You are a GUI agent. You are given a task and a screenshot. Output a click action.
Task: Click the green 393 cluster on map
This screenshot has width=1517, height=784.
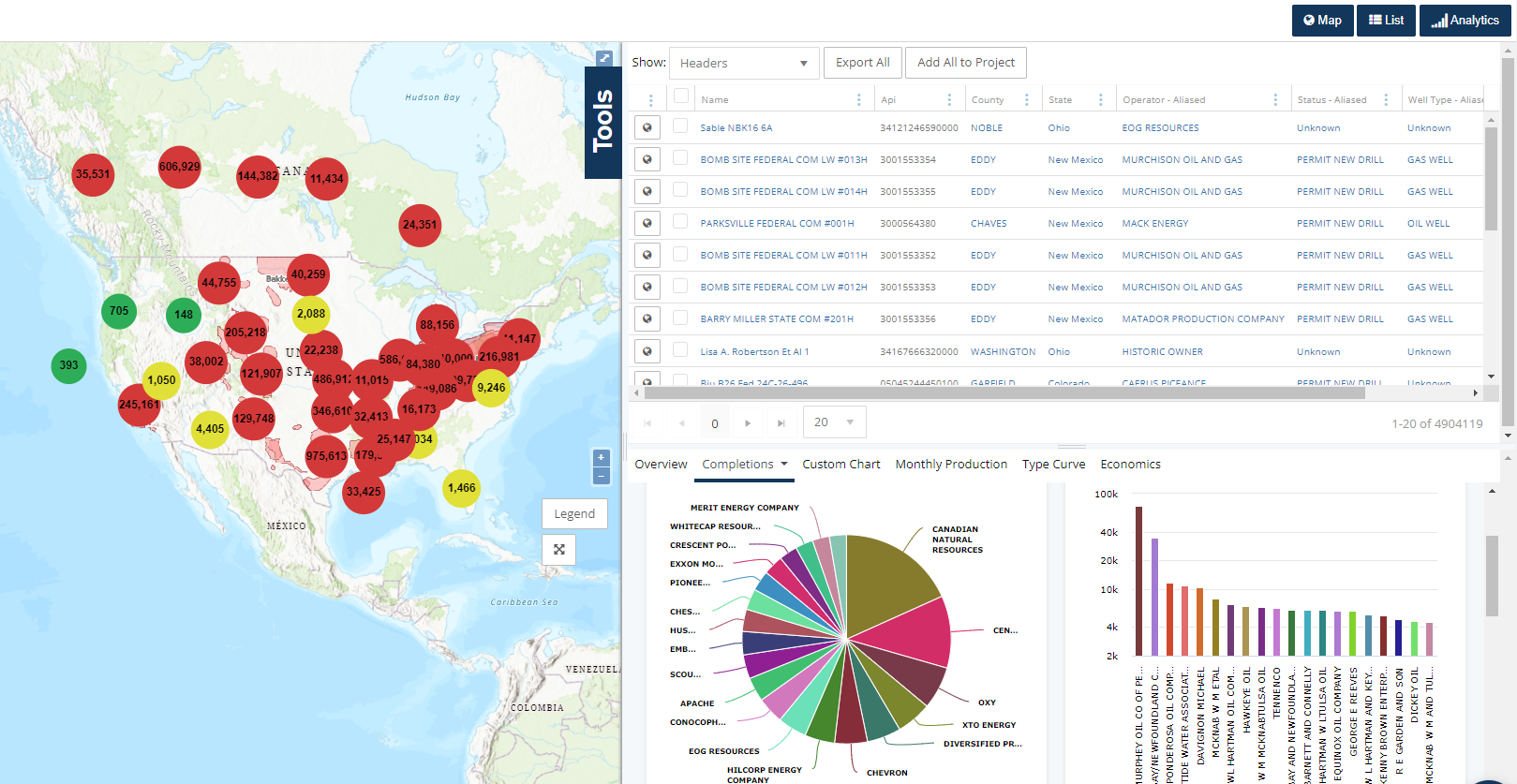tap(68, 365)
